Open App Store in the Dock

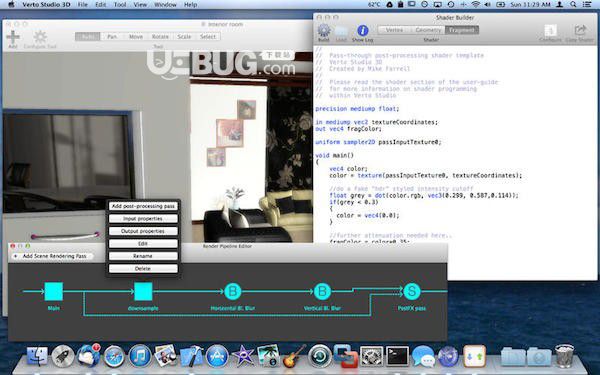[217, 356]
